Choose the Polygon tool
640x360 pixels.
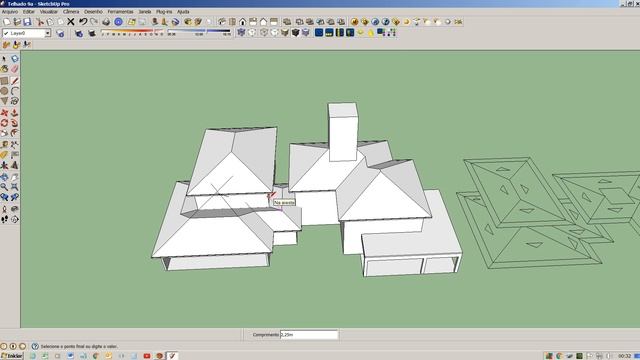[4, 101]
